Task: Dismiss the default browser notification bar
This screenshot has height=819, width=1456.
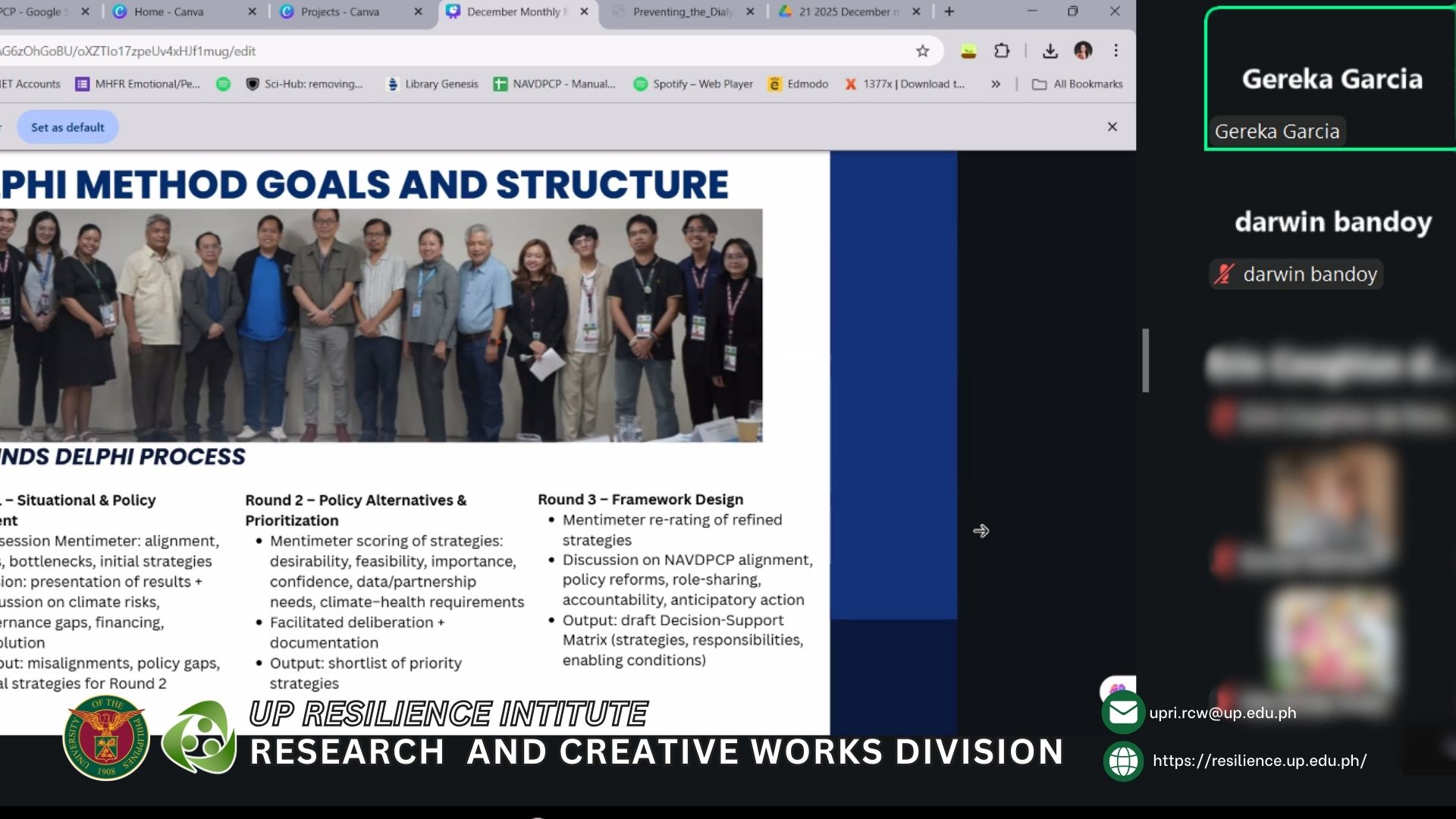Action: 1112,127
